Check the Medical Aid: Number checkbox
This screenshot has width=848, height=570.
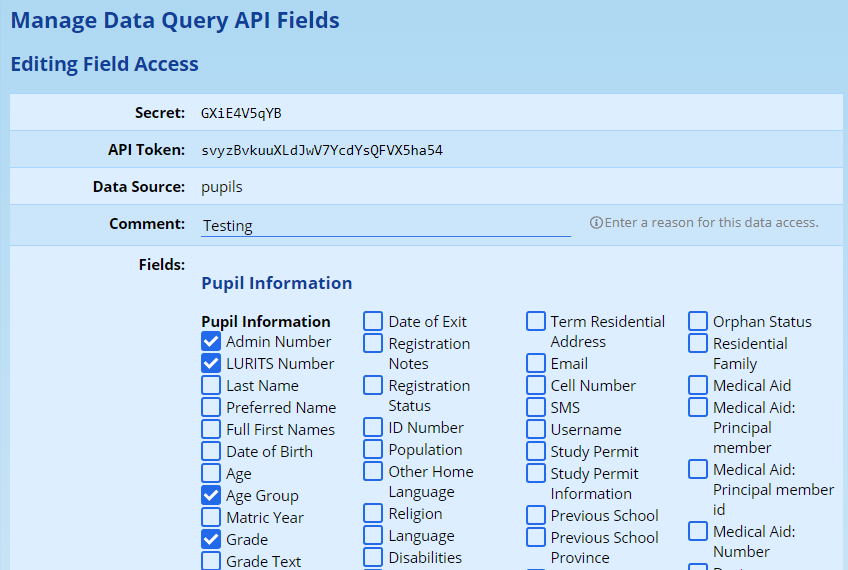(x=698, y=531)
